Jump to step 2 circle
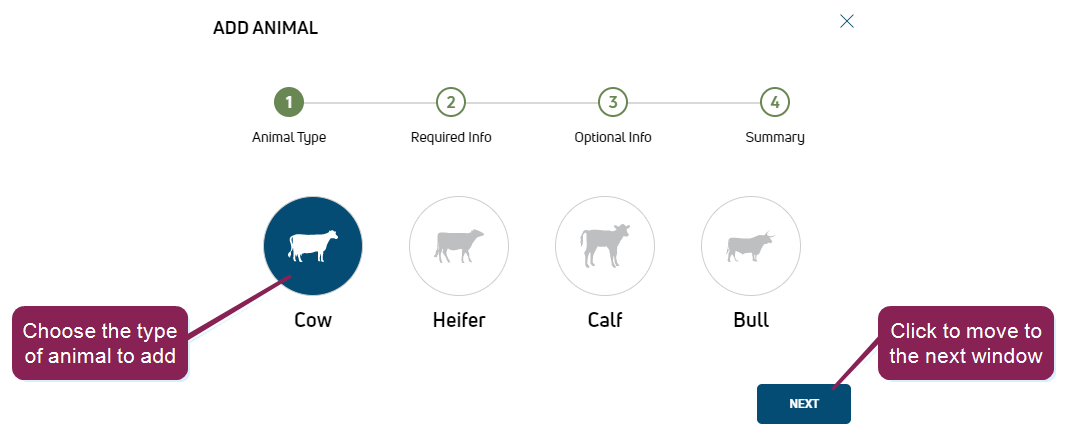This screenshot has height=441, width=1071. (451, 102)
